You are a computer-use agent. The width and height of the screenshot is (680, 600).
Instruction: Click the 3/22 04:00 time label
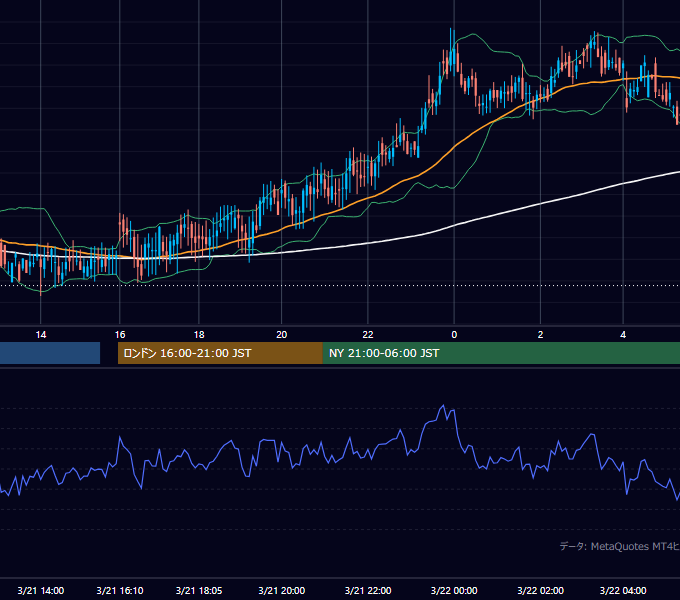pos(623,590)
